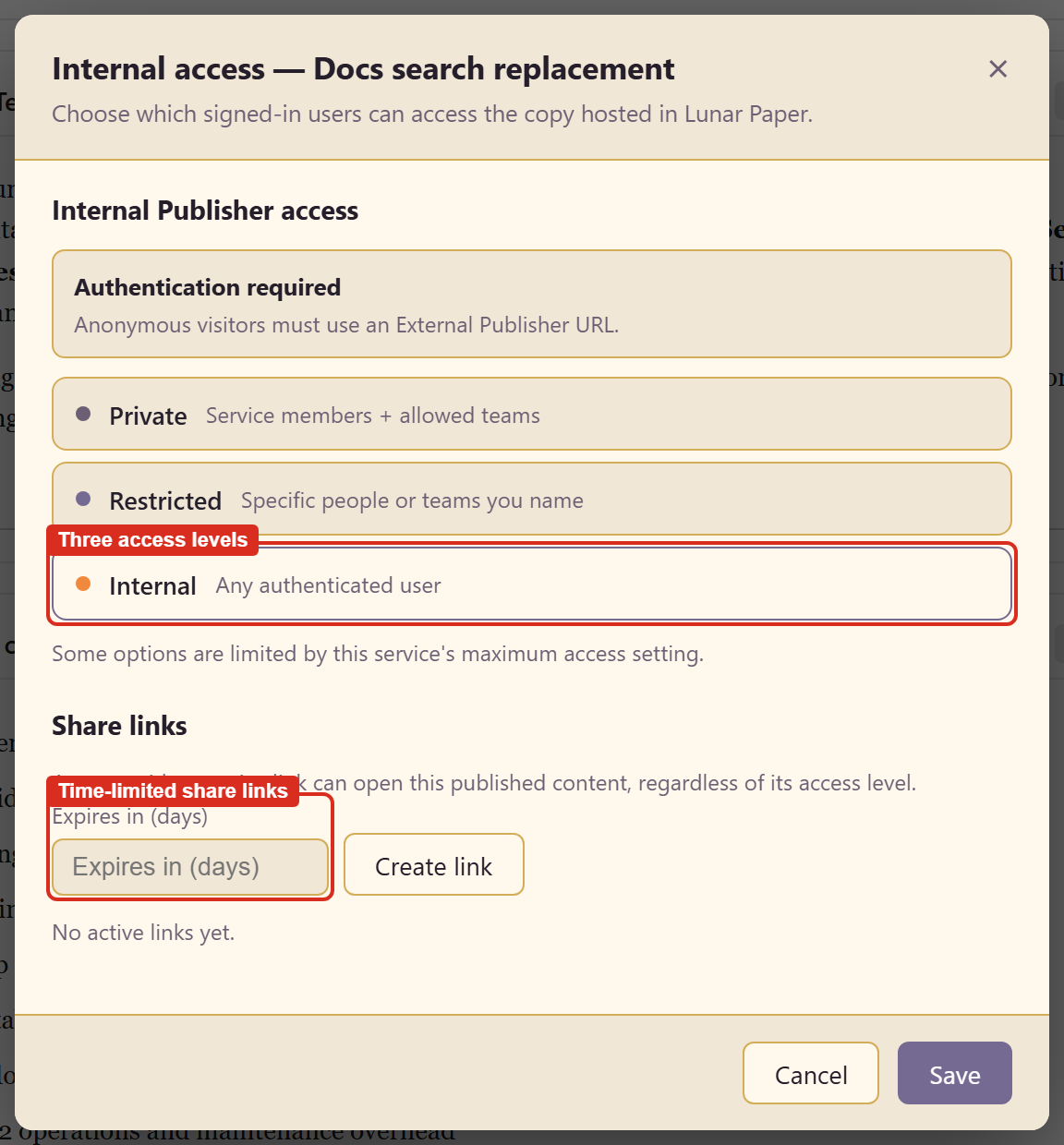Click the 'Share links' section heading
This screenshot has height=1145, width=1064.
tap(119, 726)
